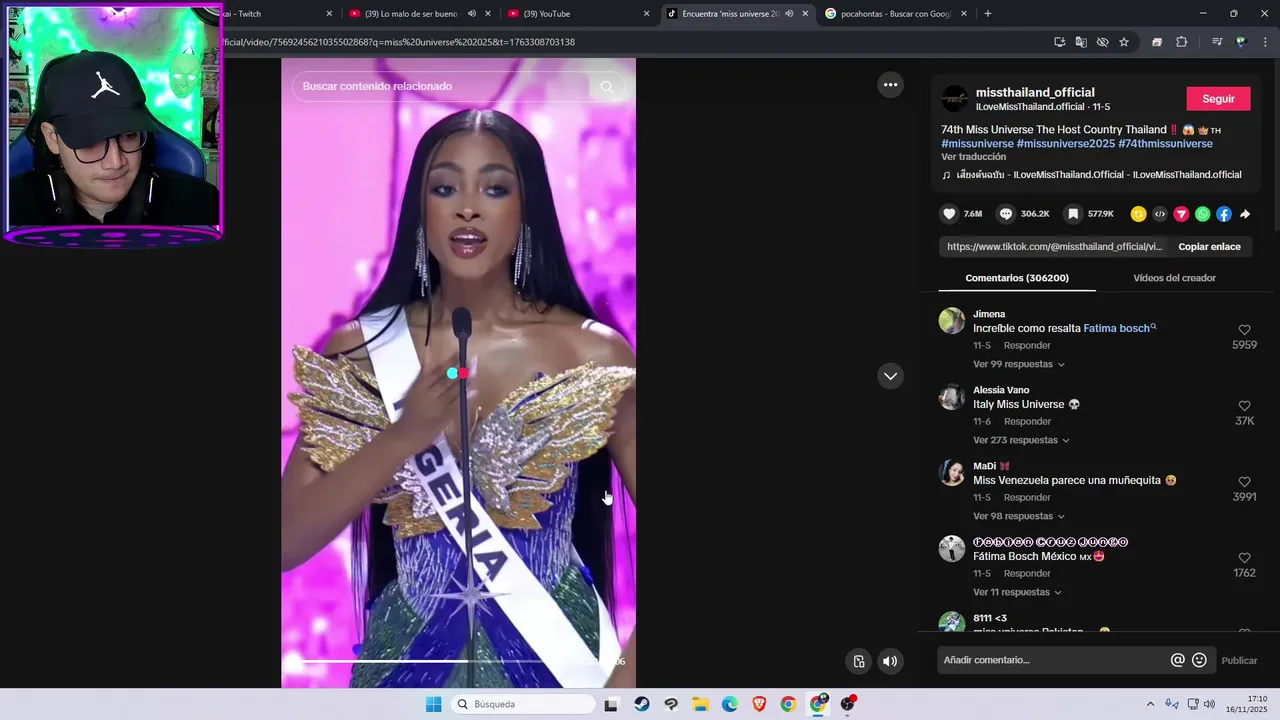Insert an @ mention in comment

click(x=1178, y=660)
